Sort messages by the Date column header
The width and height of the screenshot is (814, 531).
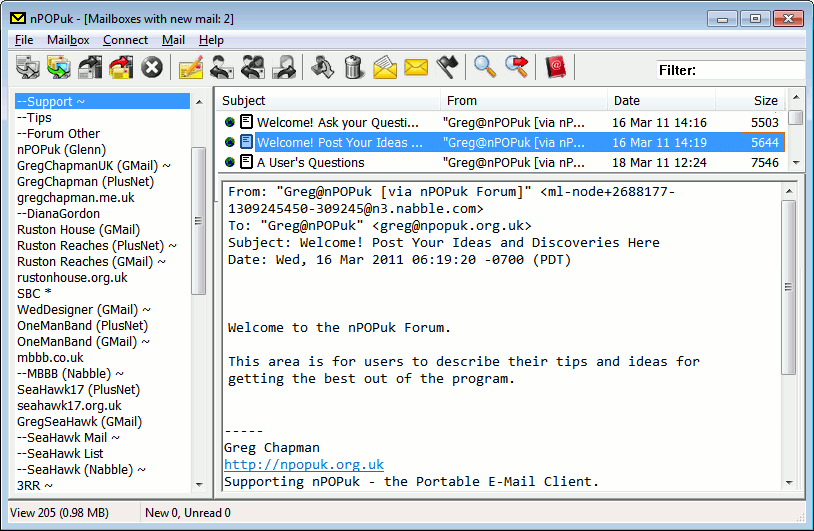tap(661, 100)
